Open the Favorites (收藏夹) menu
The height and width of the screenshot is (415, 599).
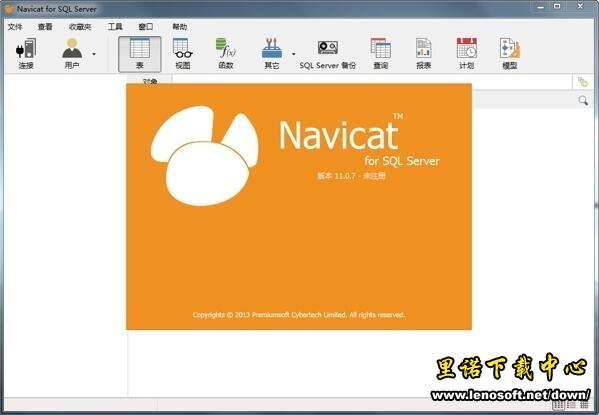coord(80,27)
